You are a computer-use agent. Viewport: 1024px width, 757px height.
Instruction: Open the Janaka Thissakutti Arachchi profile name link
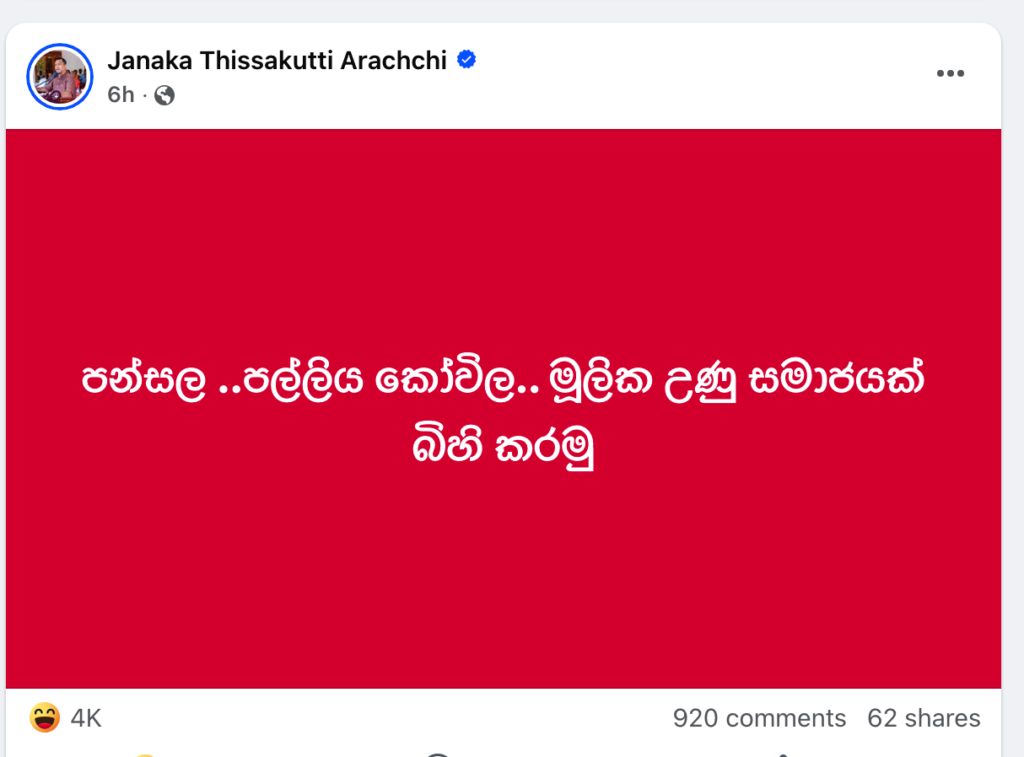(277, 60)
